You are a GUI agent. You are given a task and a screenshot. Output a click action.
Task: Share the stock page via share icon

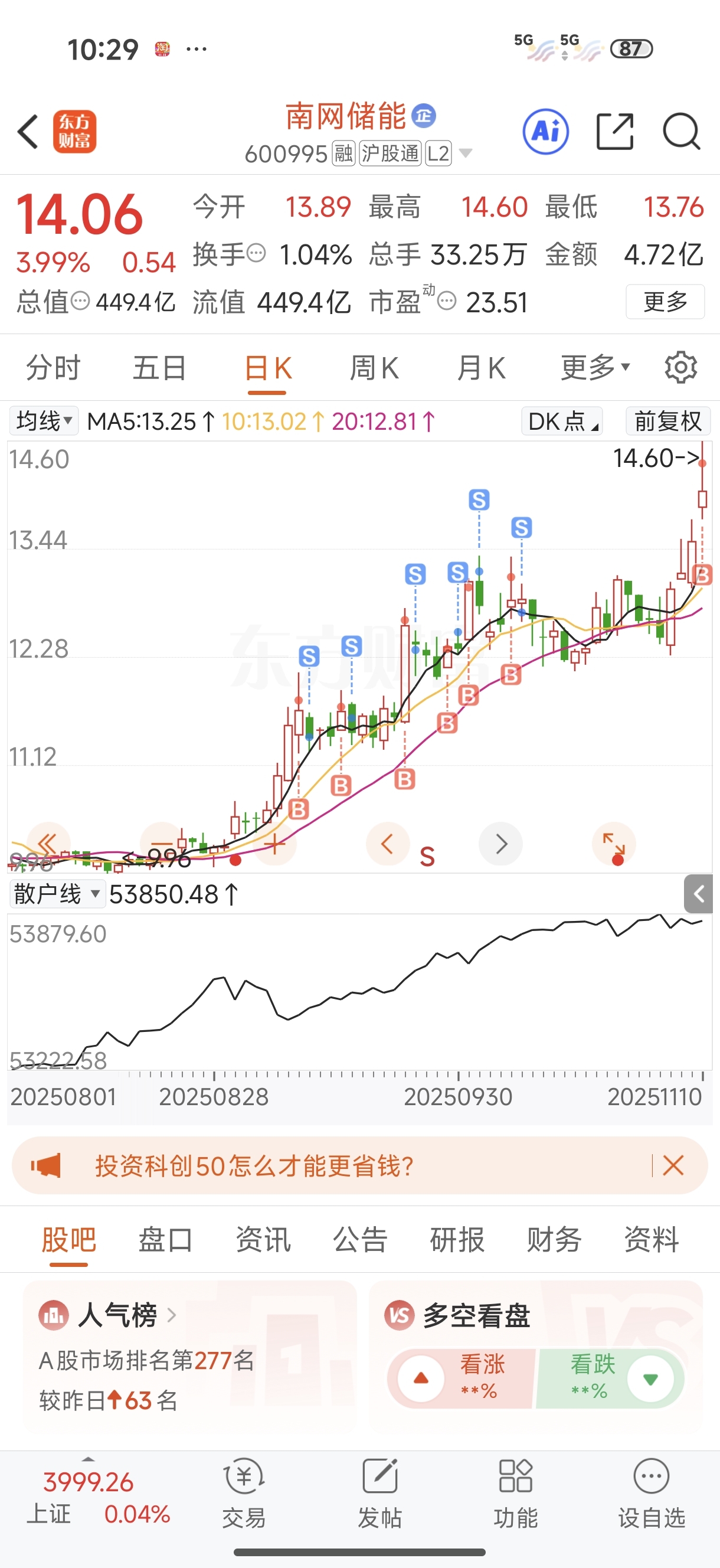615,132
